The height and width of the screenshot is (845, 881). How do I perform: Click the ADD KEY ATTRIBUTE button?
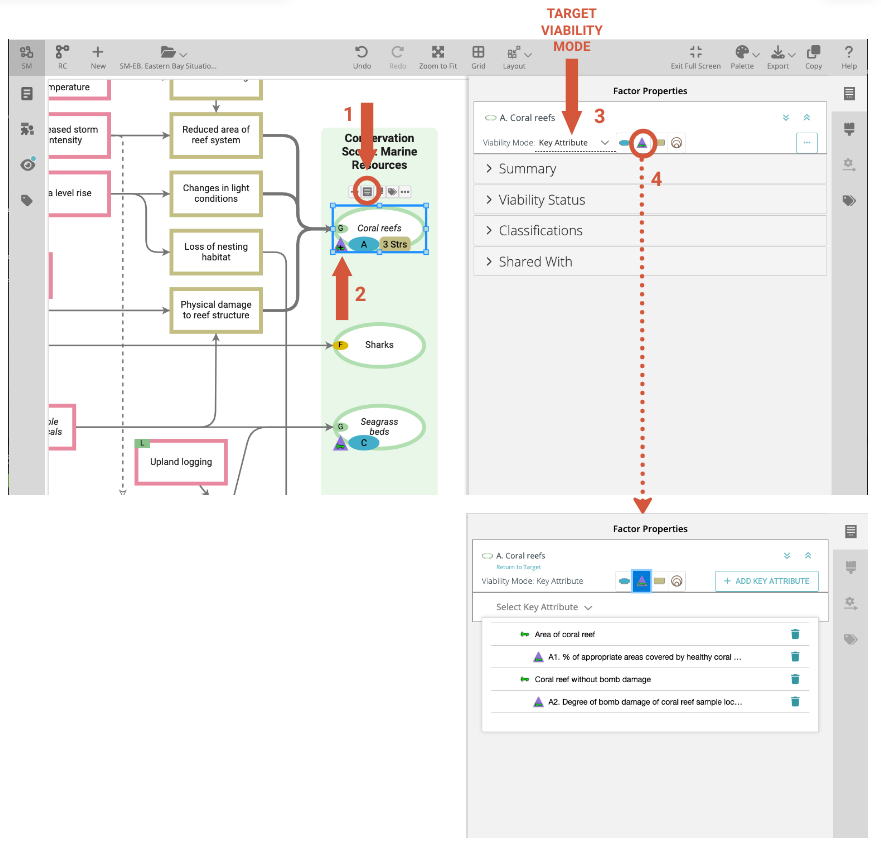(x=767, y=581)
